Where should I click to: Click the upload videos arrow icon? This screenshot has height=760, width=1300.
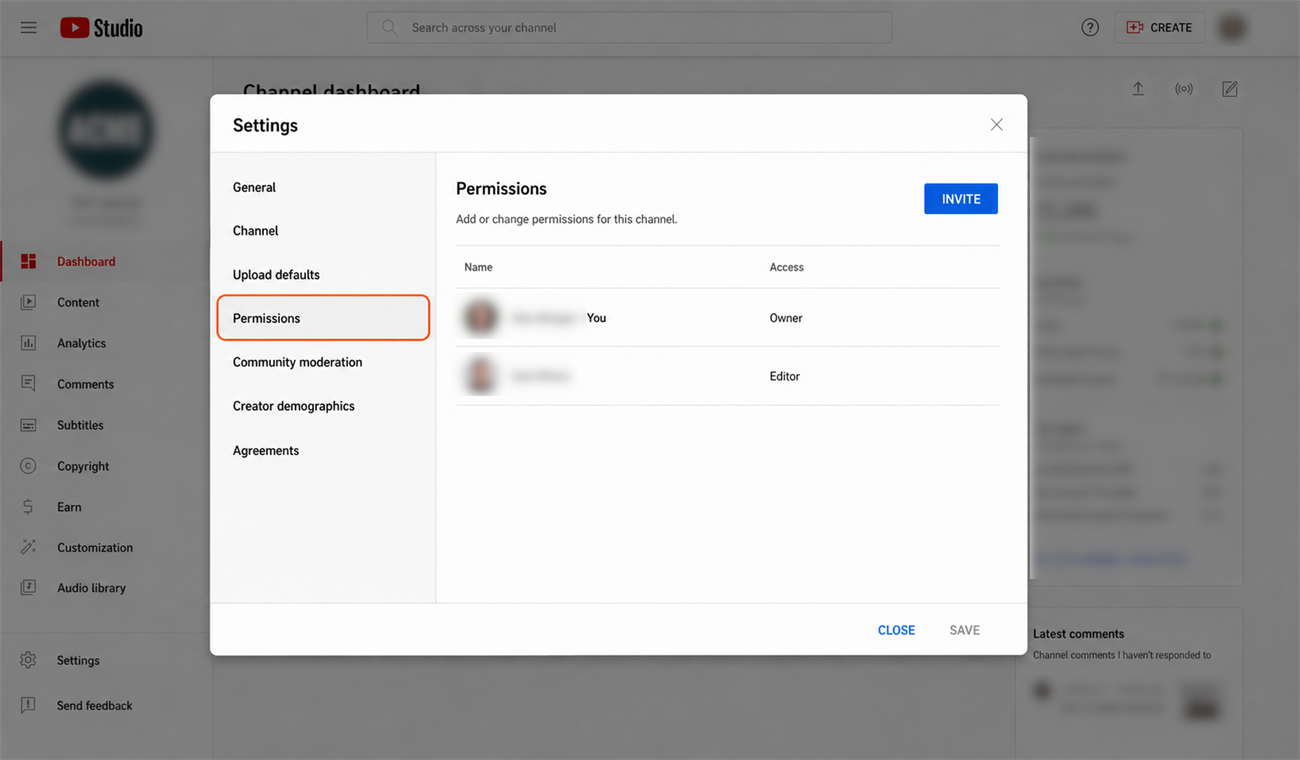tap(1138, 89)
